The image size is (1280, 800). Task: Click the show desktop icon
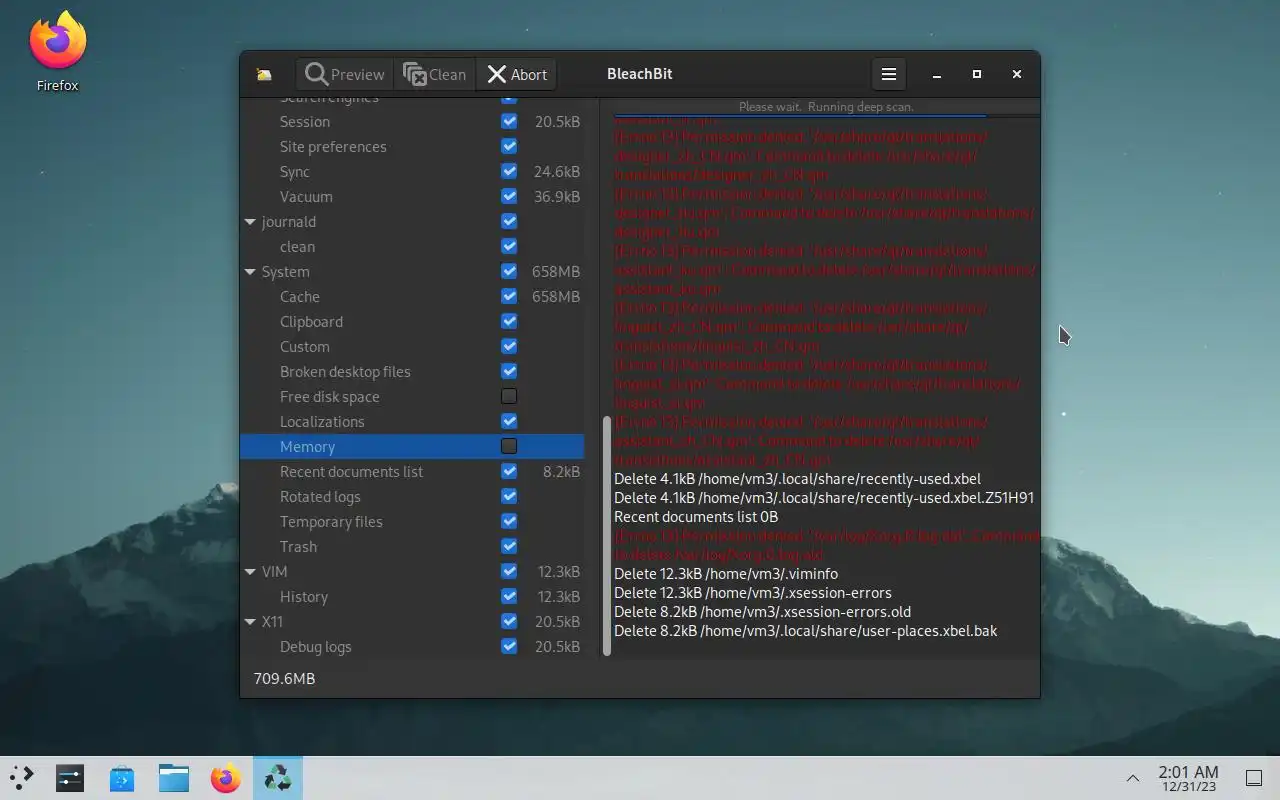[1253, 778]
